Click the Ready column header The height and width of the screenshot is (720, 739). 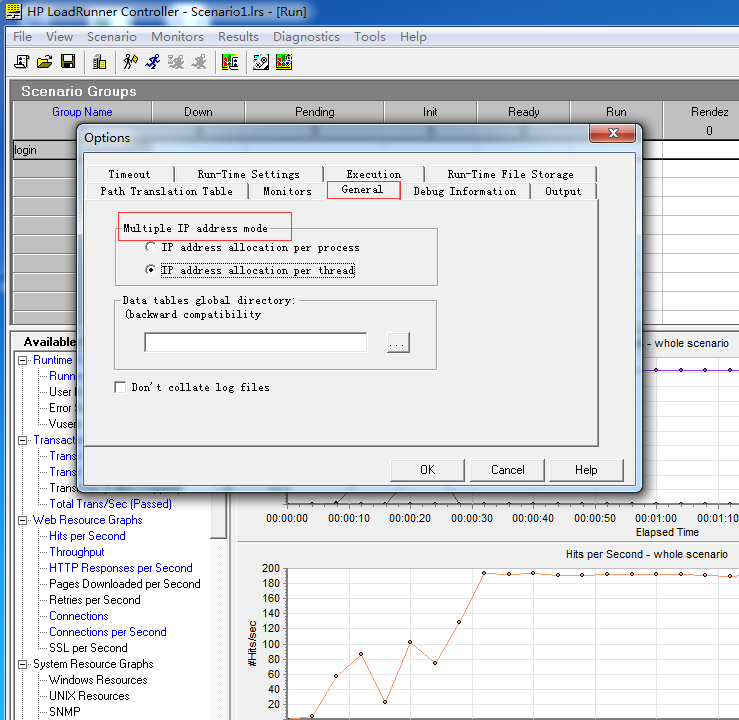click(x=523, y=112)
